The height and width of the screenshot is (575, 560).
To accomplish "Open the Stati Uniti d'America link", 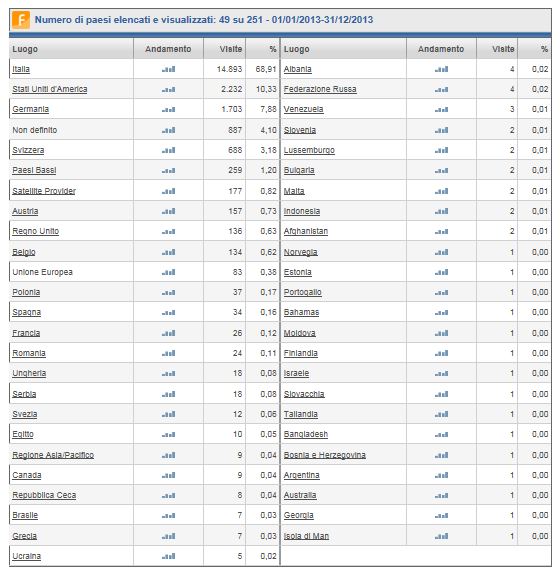I will (x=50, y=89).
